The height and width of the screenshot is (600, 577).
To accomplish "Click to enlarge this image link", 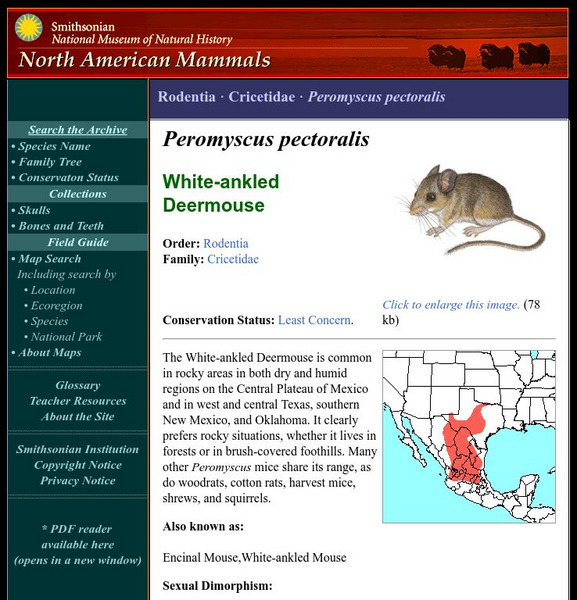I will (451, 305).
